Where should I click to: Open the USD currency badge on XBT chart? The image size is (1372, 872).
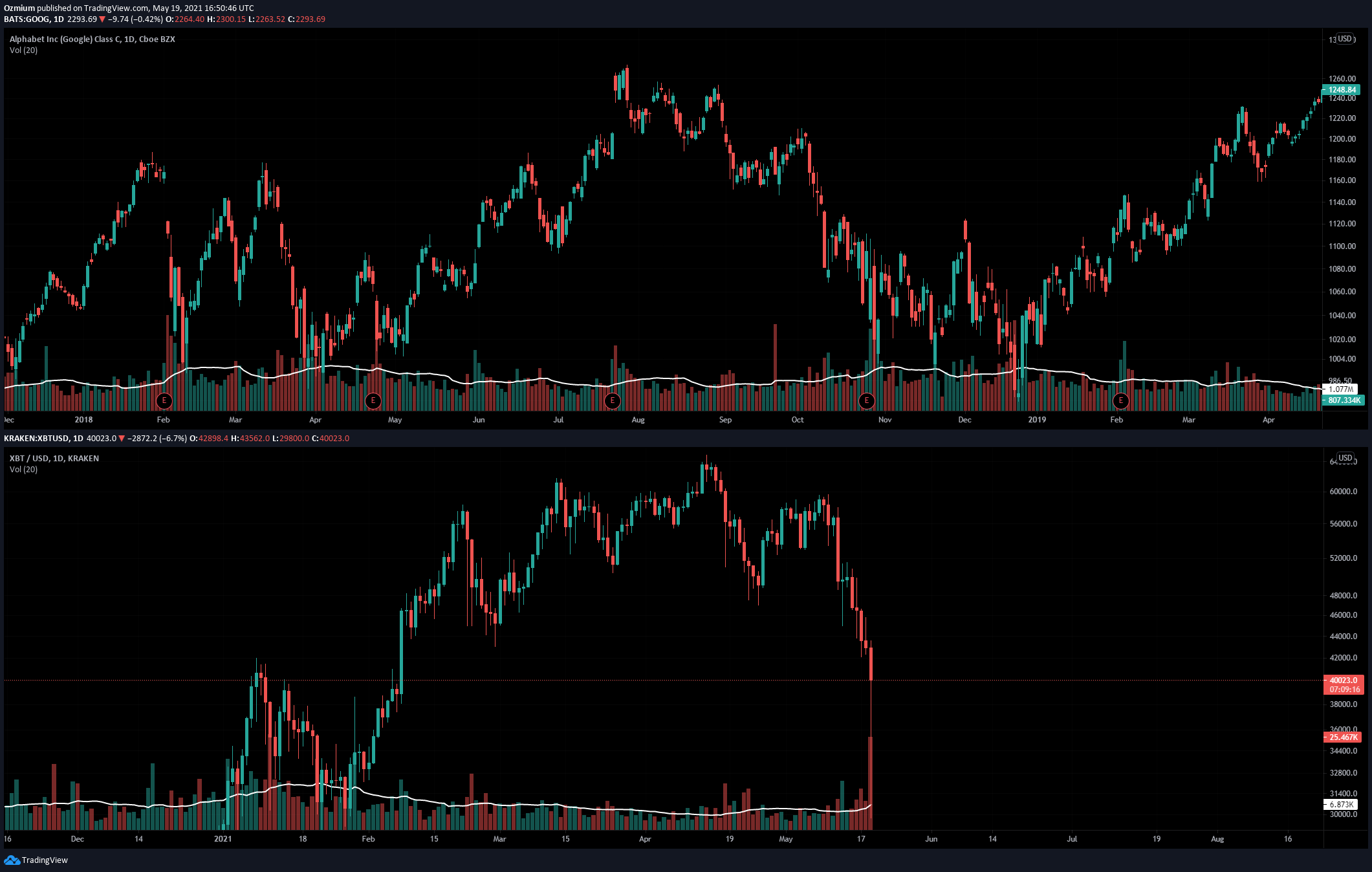1345,458
